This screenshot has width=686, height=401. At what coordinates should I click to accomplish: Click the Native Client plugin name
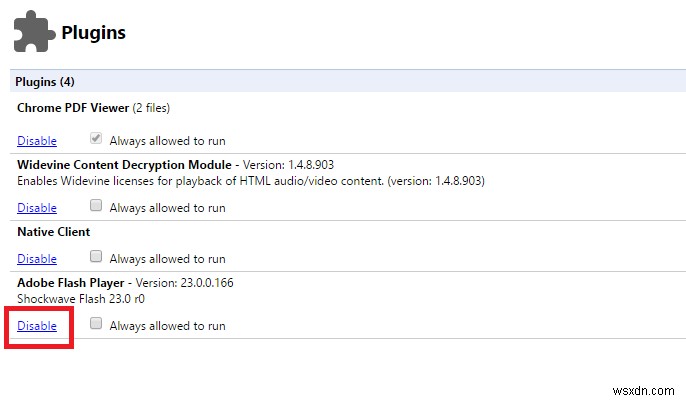click(x=54, y=232)
